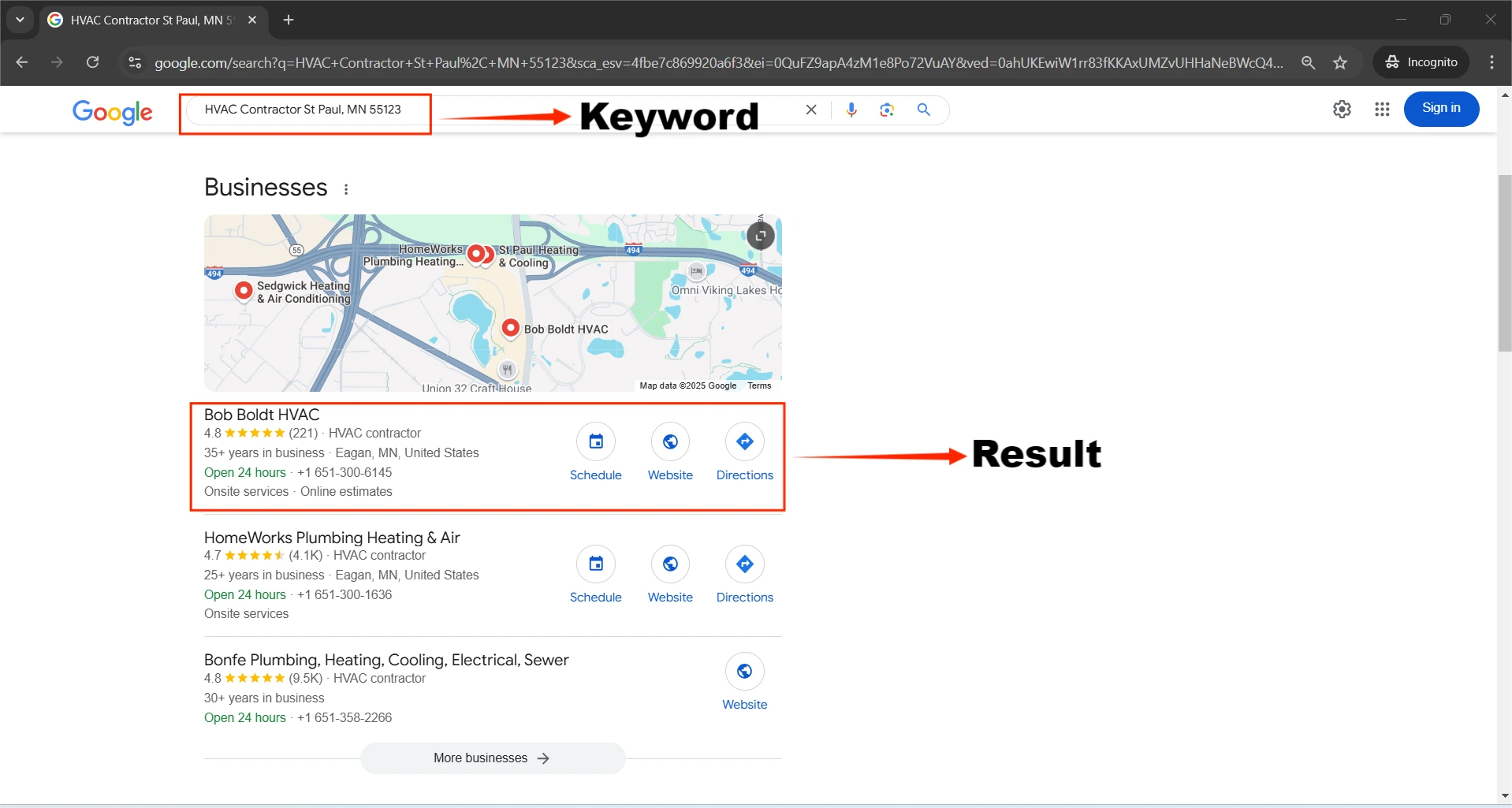Select the HVAC Contractor St Paul tab
The image size is (1512, 808).
click(153, 20)
